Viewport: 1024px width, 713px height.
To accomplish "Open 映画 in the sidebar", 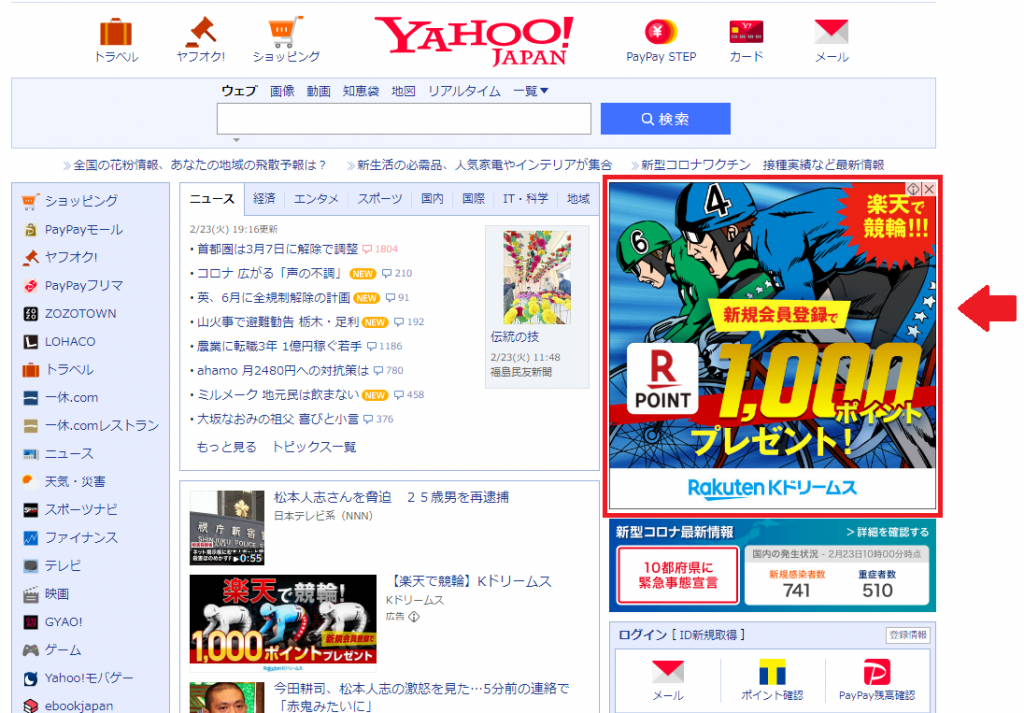I will (x=57, y=594).
